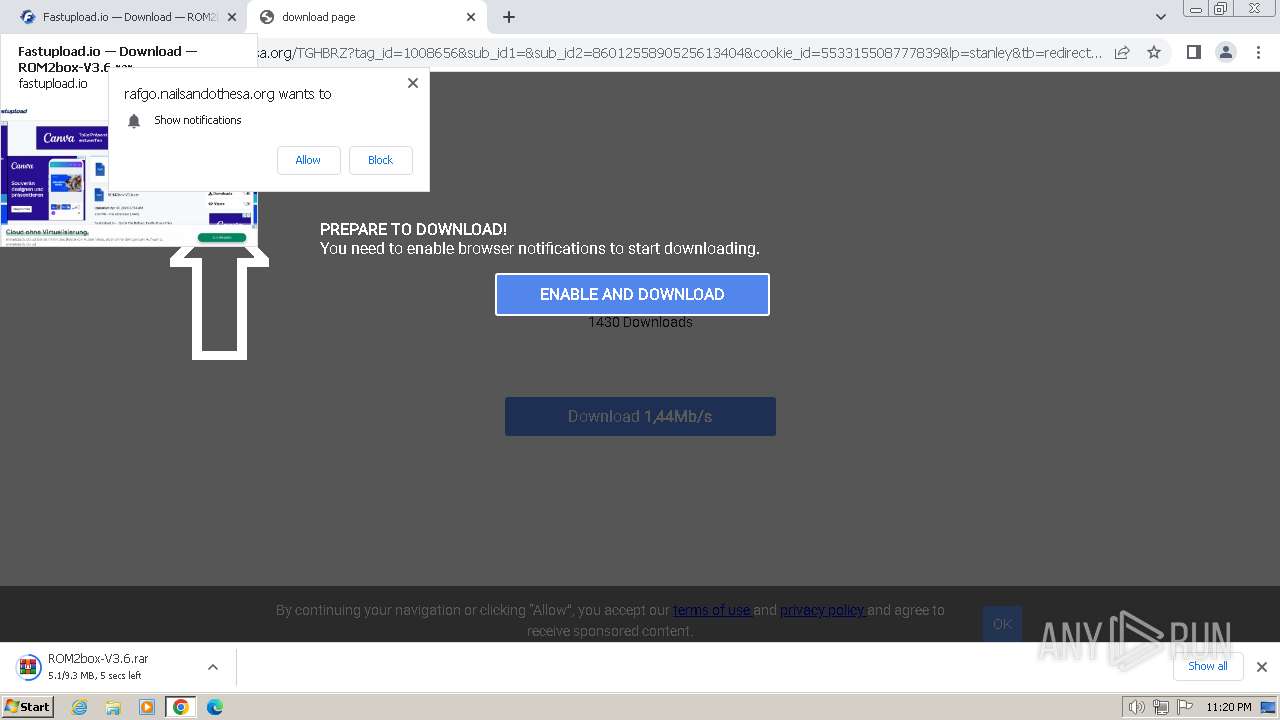This screenshot has width=1280, height=720.
Task: Click the notification bell icon
Action: click(134, 121)
